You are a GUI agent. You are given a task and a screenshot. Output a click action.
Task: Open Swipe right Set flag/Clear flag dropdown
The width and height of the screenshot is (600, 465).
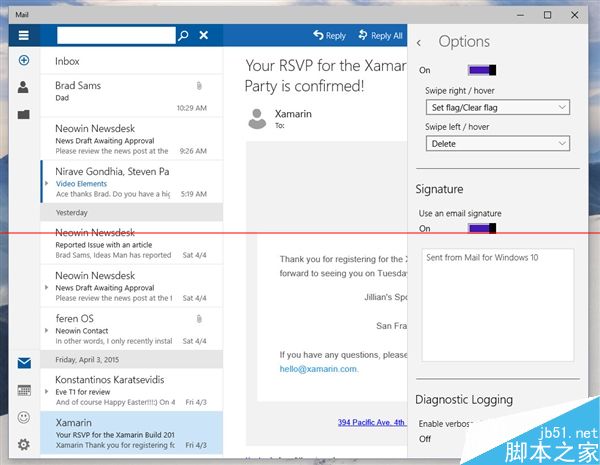tap(497, 107)
